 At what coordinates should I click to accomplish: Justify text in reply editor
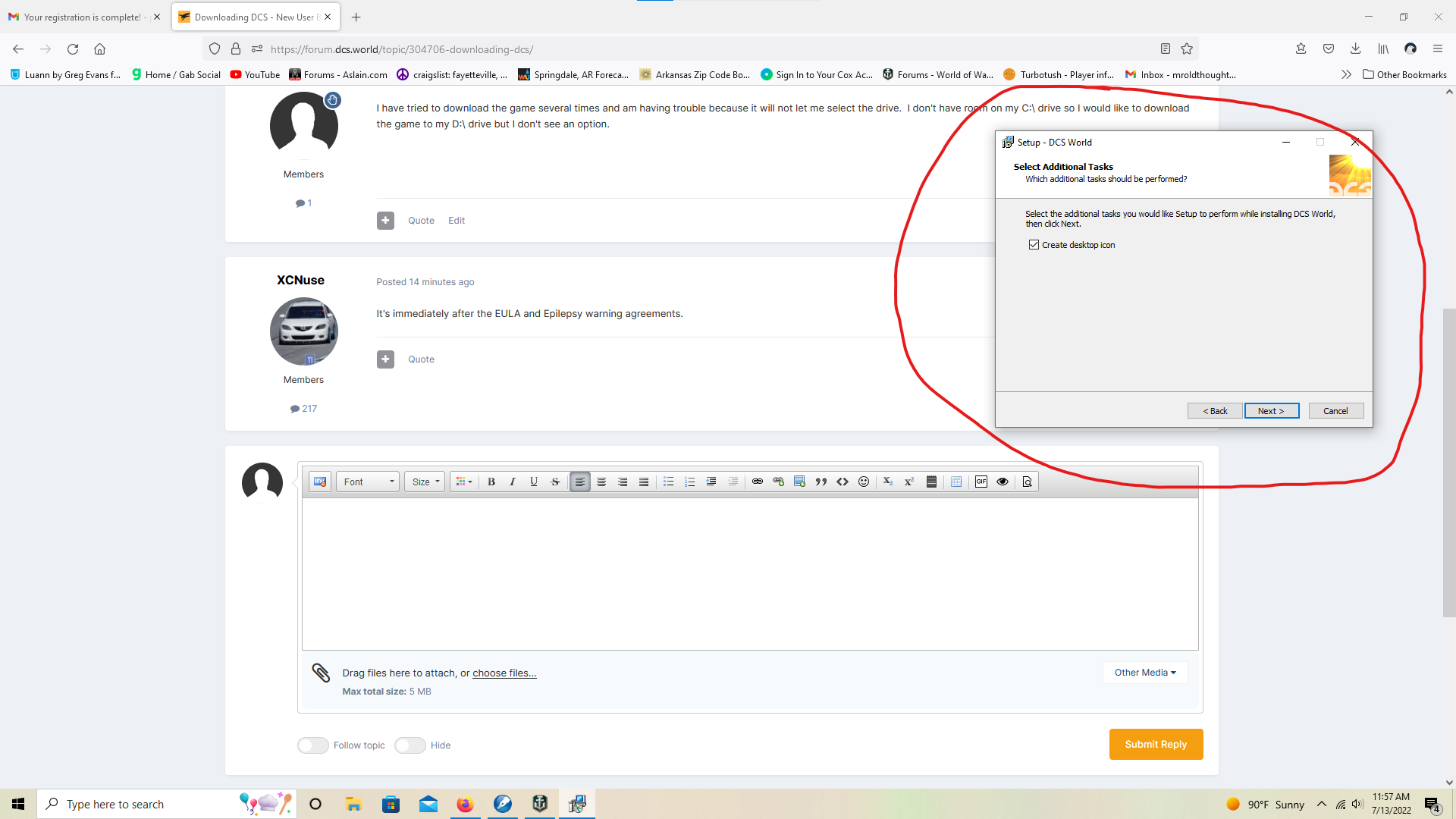click(x=644, y=482)
